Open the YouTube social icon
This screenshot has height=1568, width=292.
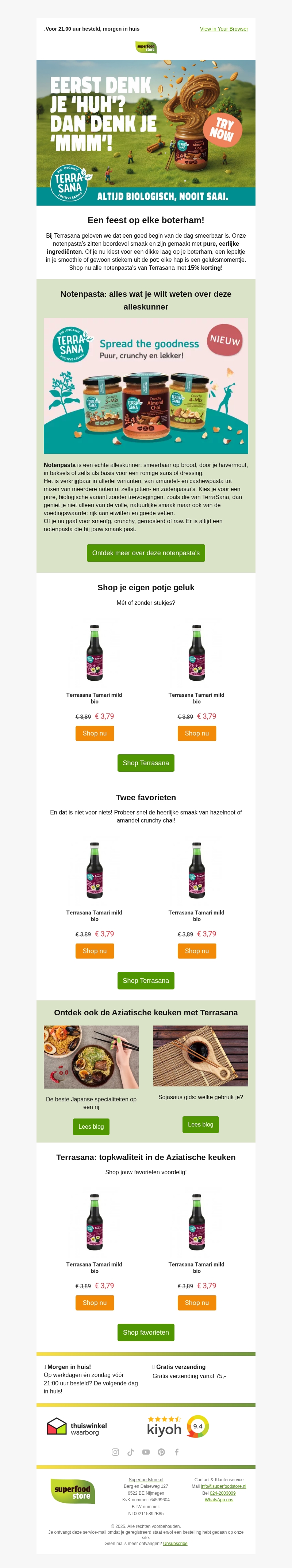coord(146,1452)
